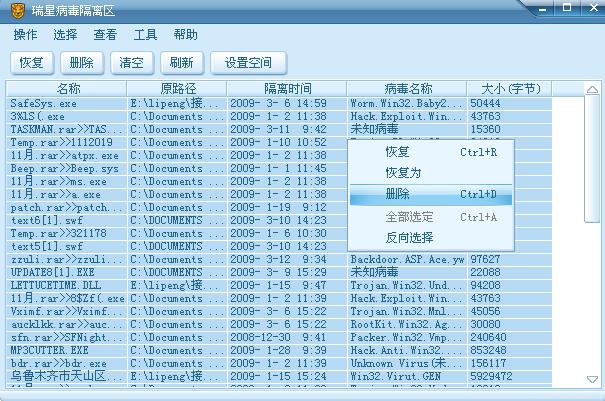The width and height of the screenshot is (605, 401).
Task: Open the 查看 menu
Action: tap(105, 35)
